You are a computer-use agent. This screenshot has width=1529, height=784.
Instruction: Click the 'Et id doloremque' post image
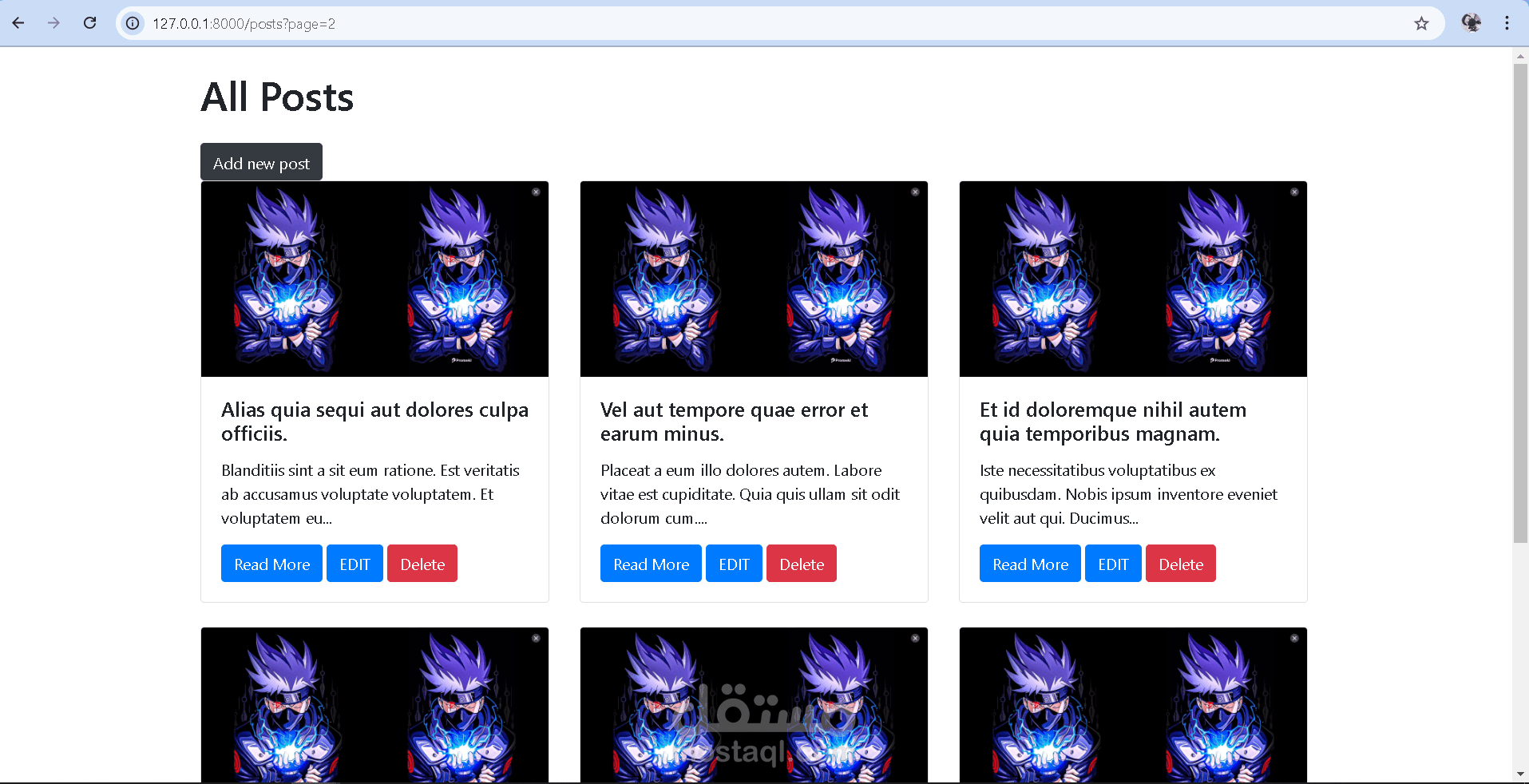coord(1133,279)
